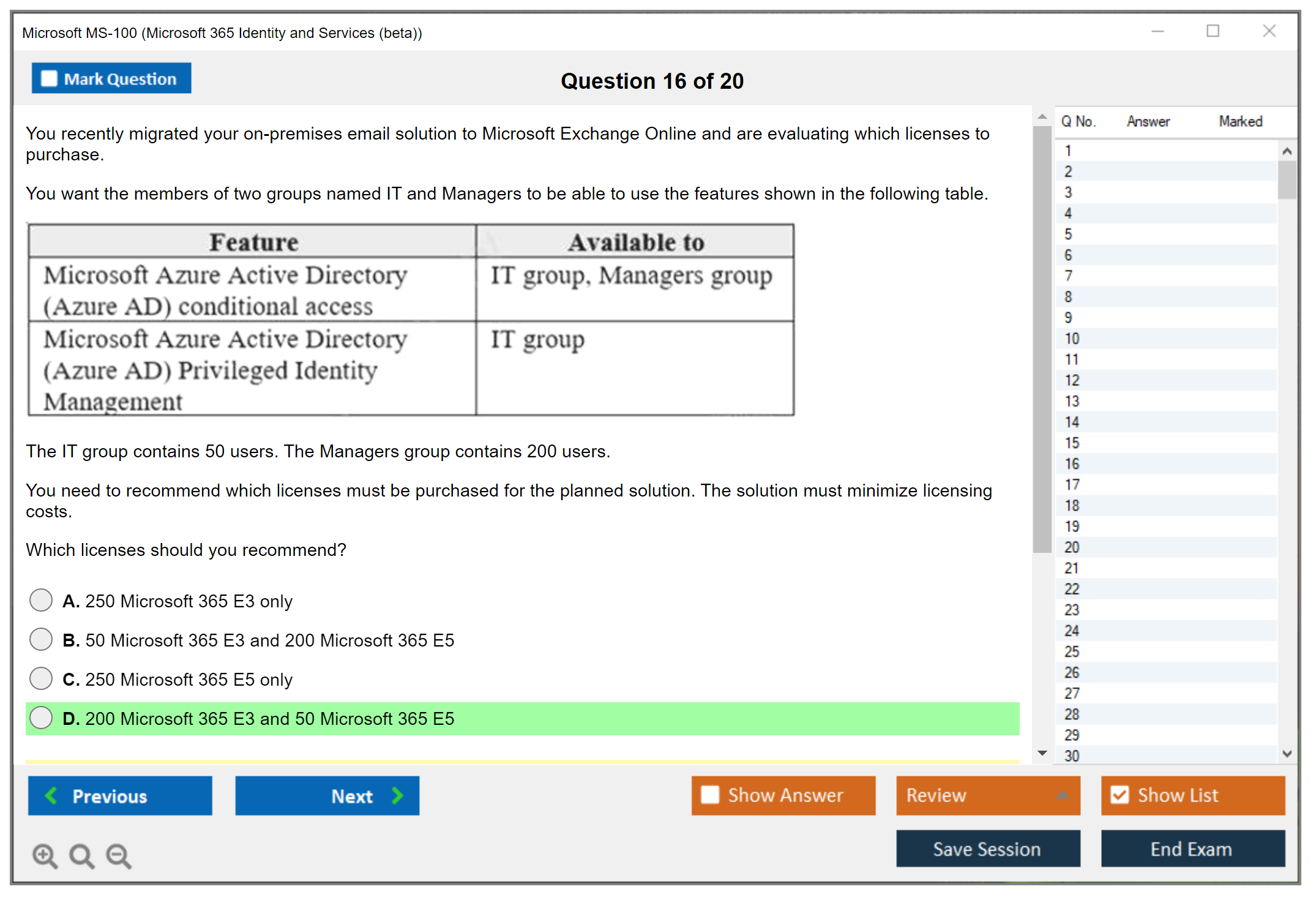Select question 20 in the list

(1071, 547)
